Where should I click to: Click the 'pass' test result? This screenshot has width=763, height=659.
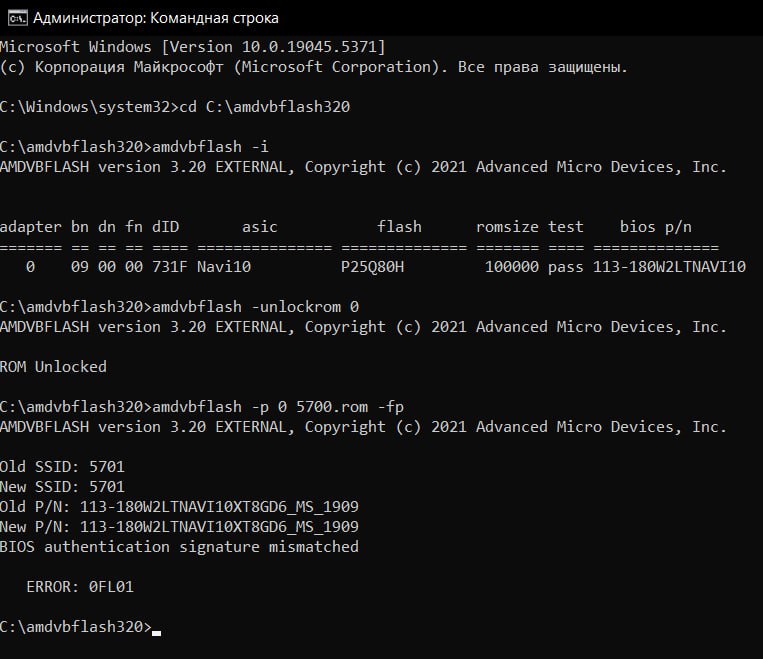565,267
